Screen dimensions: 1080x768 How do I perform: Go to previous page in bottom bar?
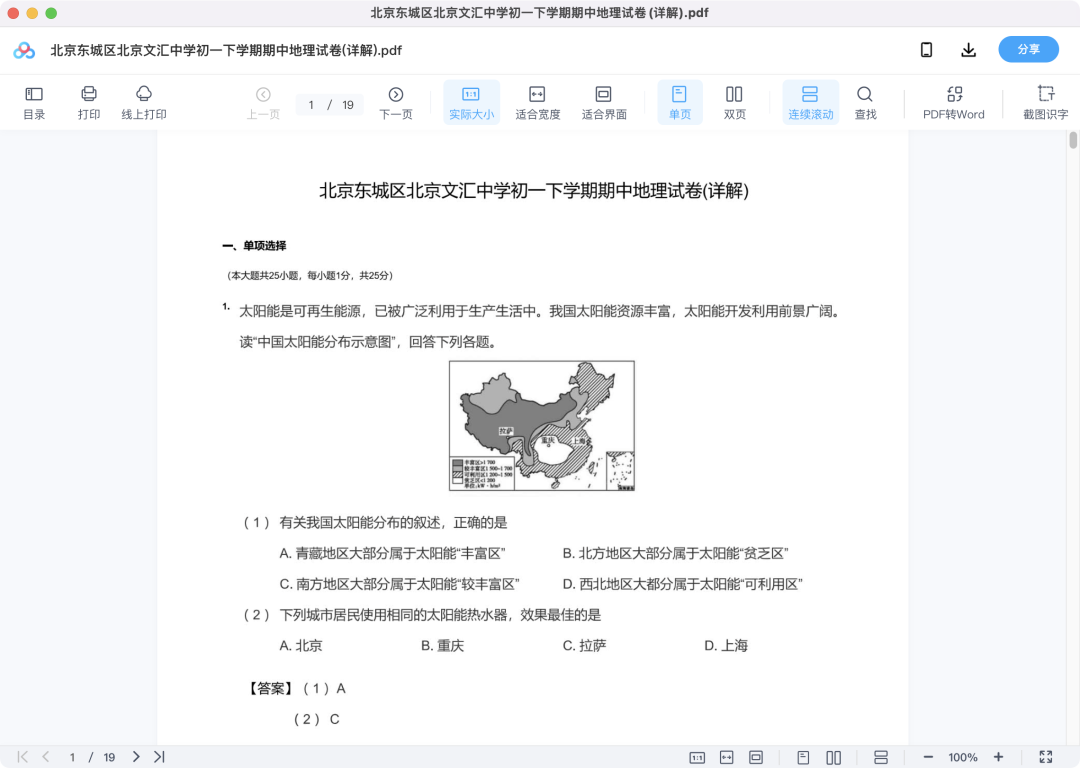46,757
